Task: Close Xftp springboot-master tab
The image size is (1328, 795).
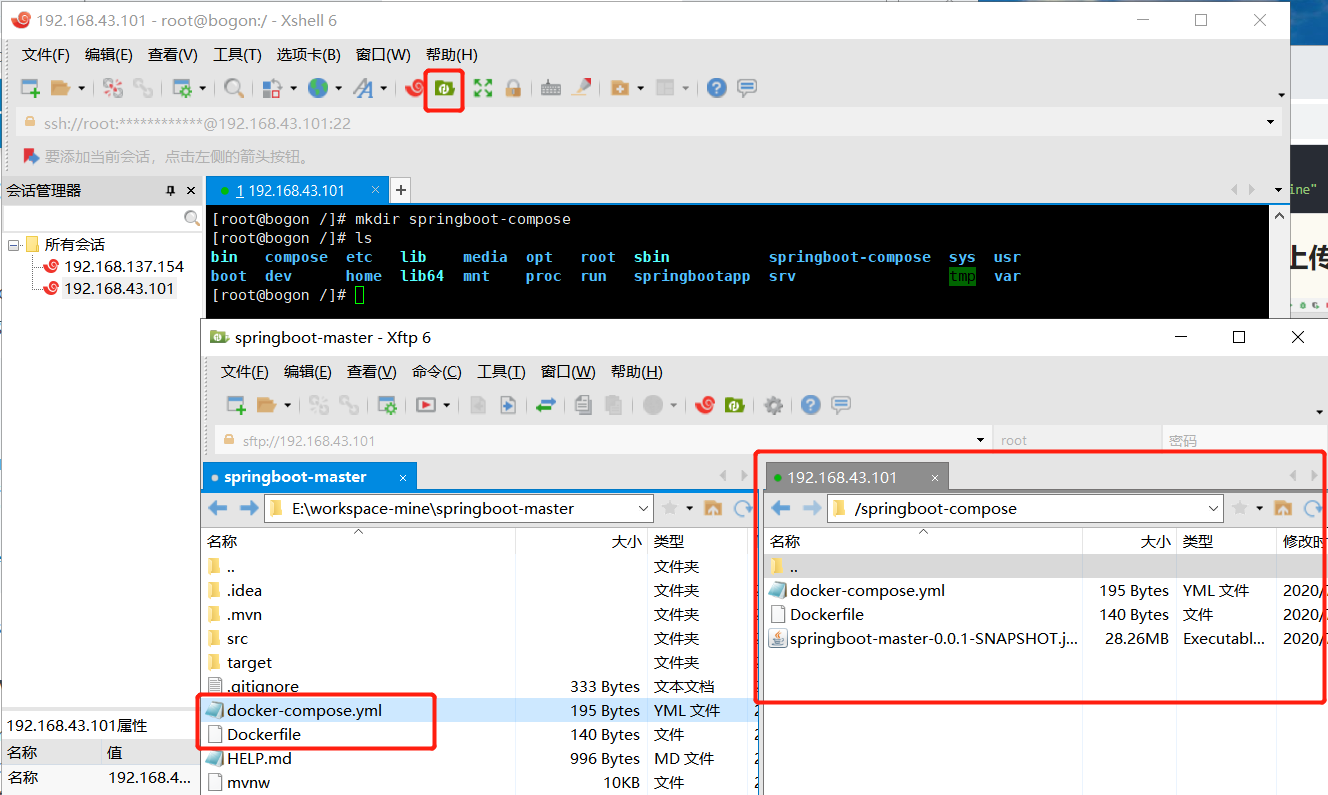Action: 403,477
